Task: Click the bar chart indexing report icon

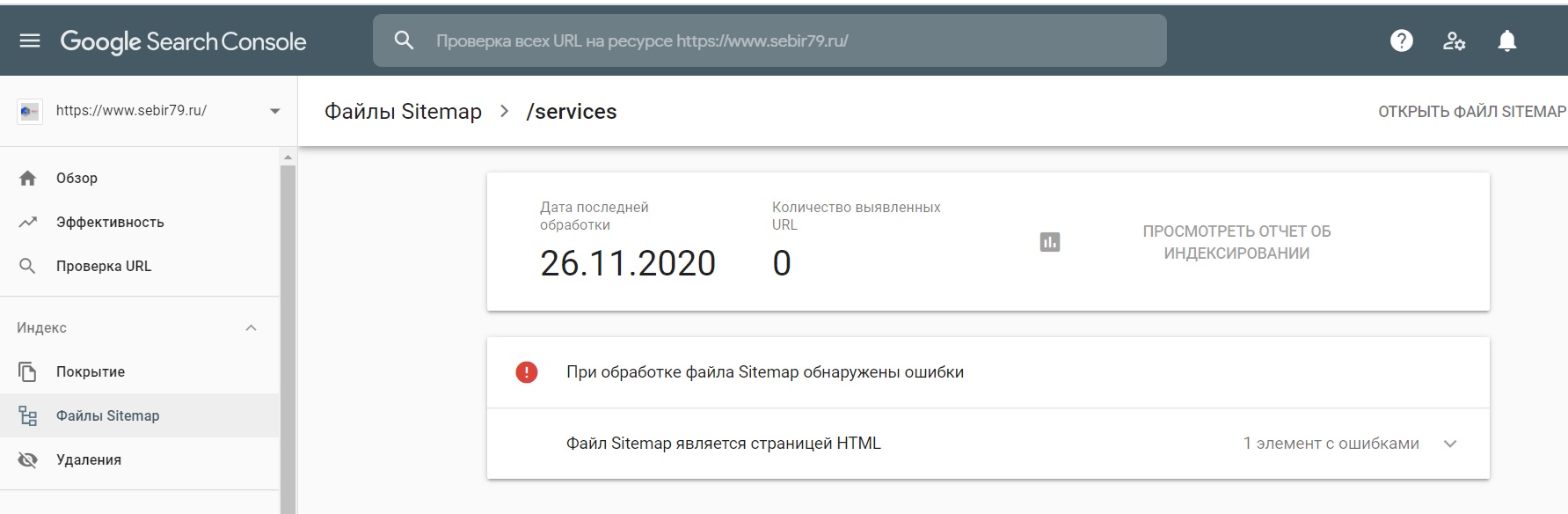Action: 1049,242
